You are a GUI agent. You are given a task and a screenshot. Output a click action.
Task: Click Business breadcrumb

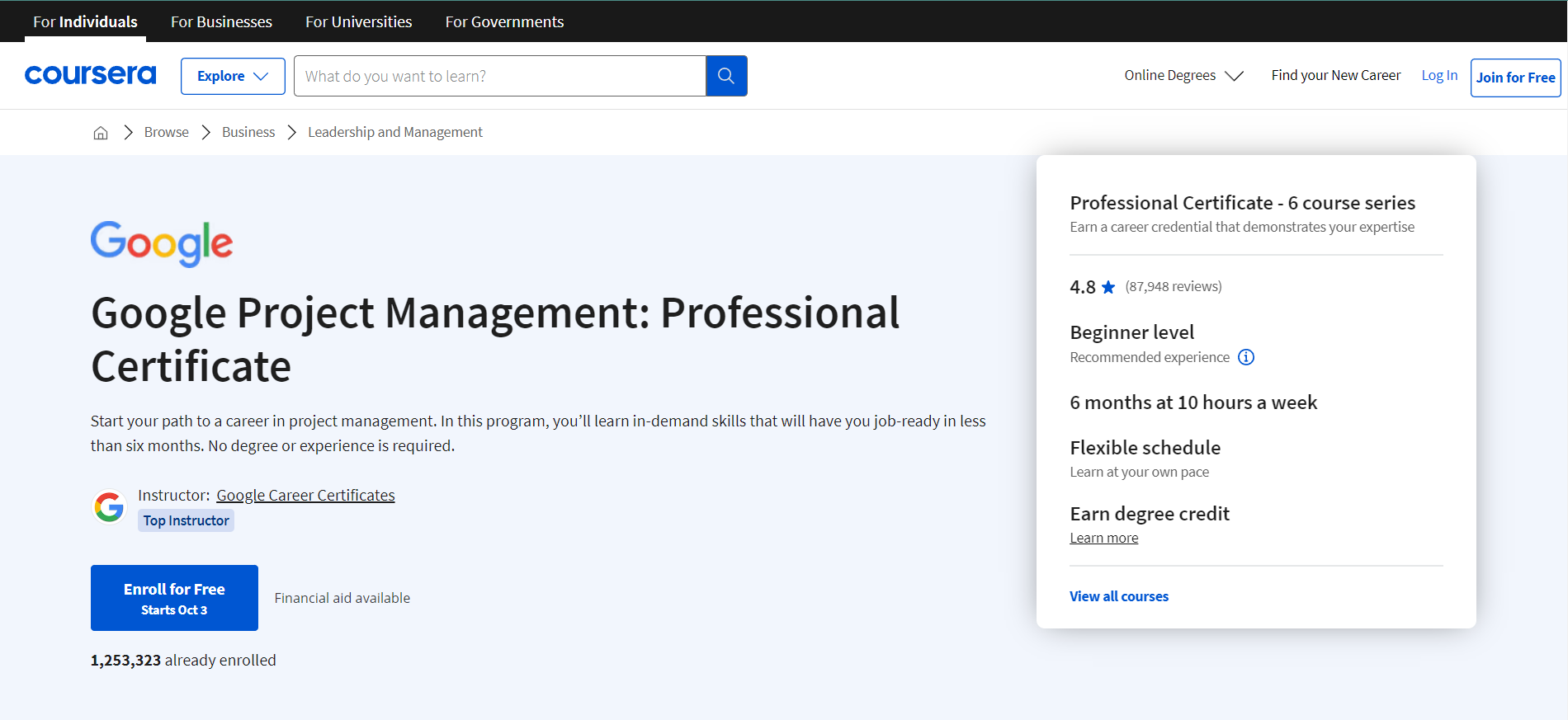point(248,132)
